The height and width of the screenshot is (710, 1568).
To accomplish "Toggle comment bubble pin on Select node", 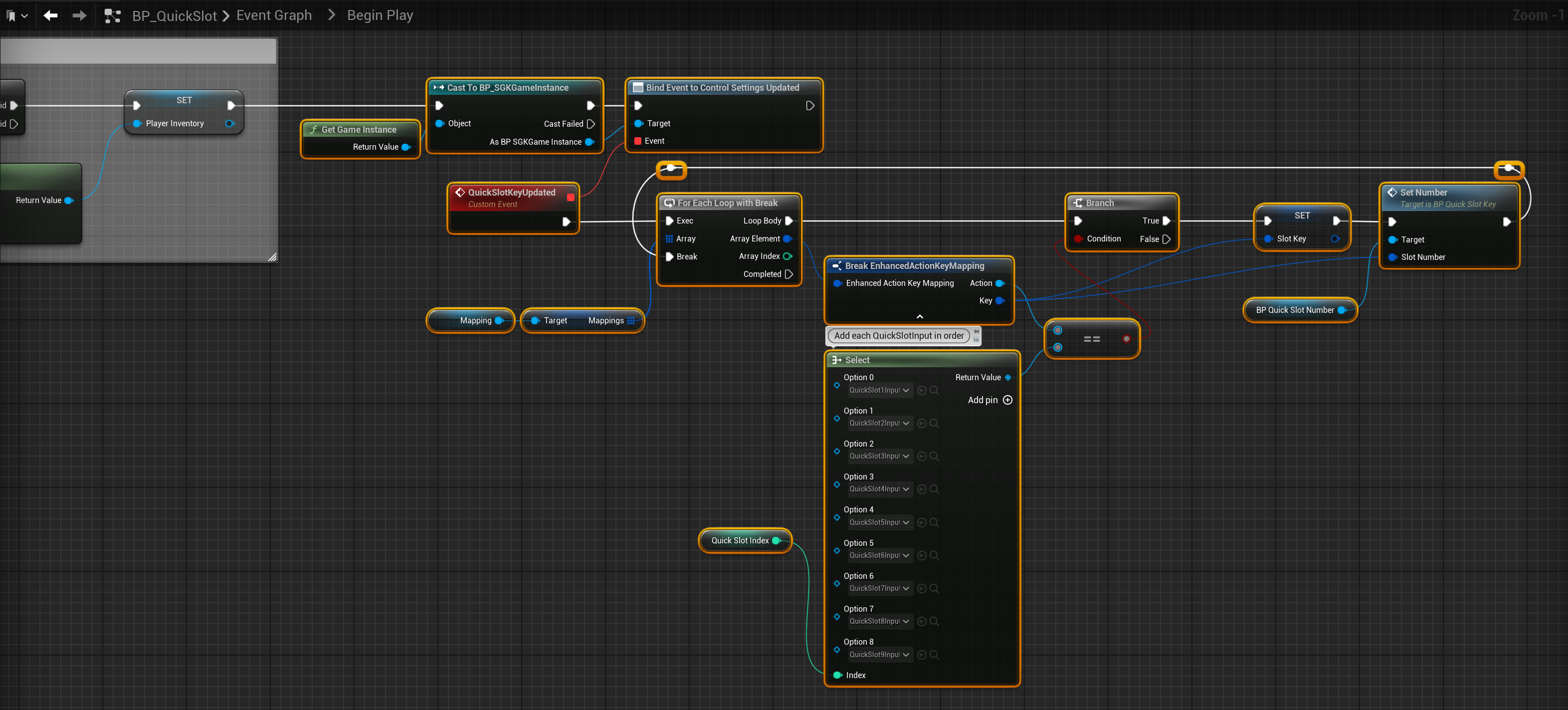I will [x=977, y=331].
